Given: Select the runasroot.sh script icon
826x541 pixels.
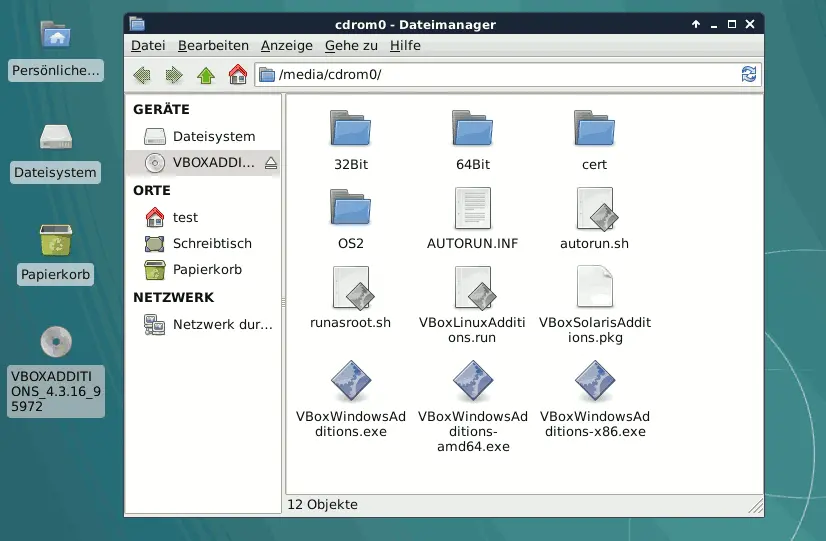Looking at the screenshot, I should [352, 288].
